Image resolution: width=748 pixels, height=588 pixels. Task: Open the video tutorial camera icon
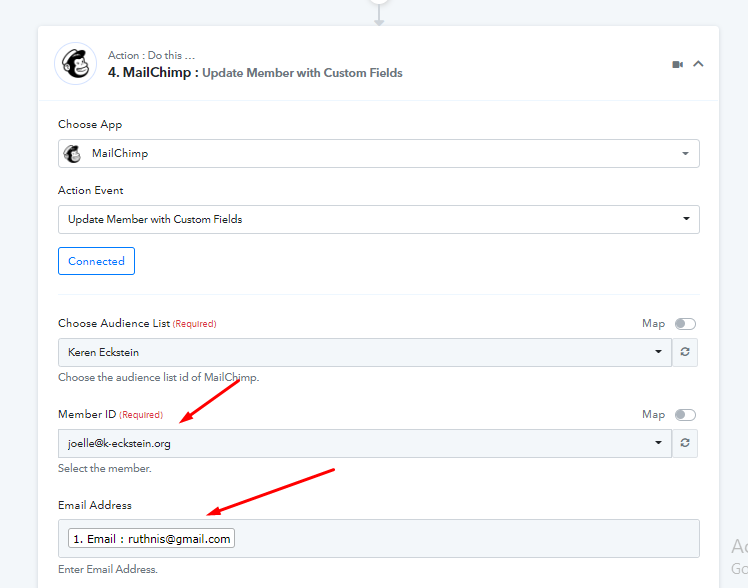[x=677, y=64]
